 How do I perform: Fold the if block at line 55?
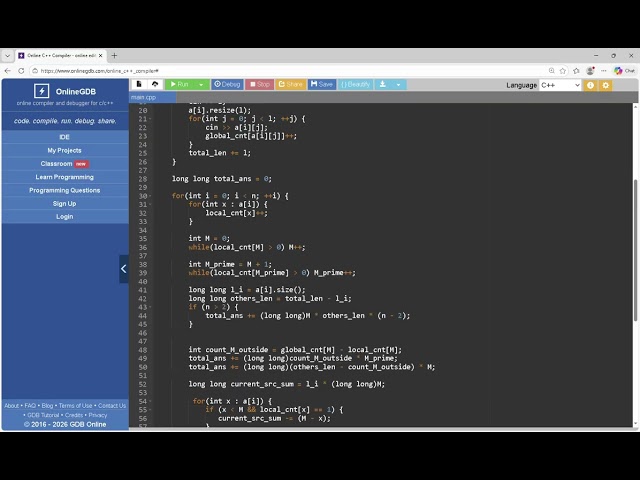tap(150, 410)
